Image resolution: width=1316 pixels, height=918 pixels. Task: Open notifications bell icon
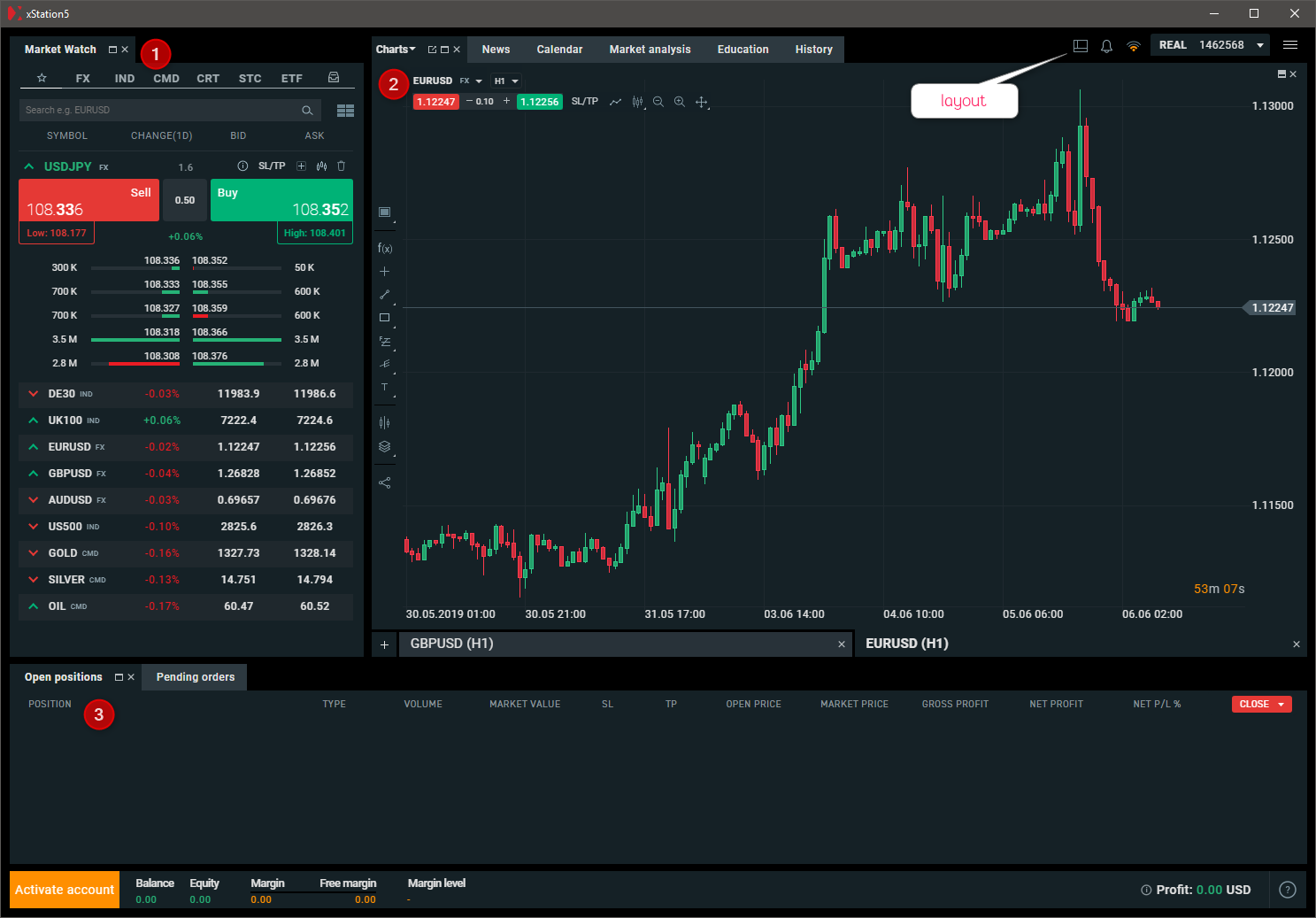tap(1106, 46)
